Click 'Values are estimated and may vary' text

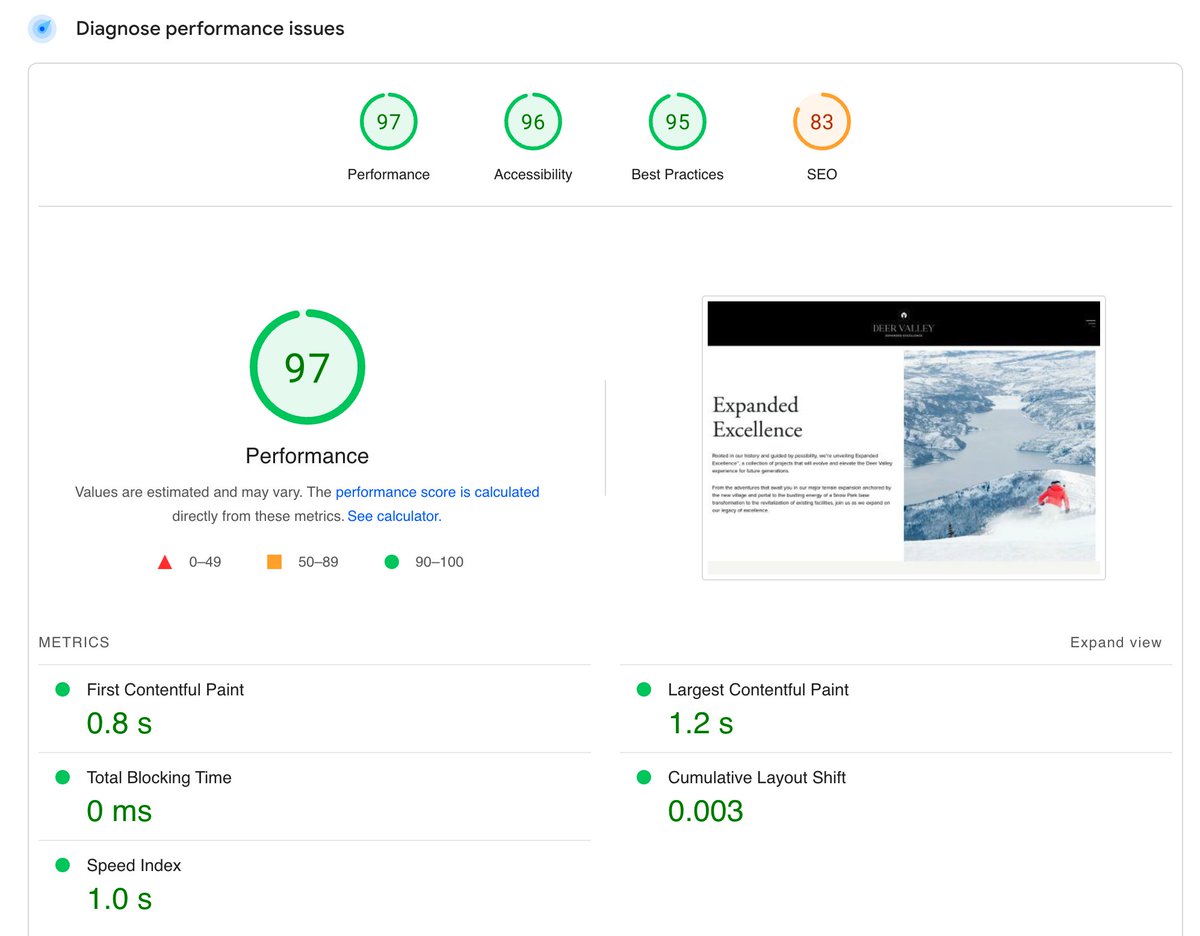pyautogui.click(x=188, y=492)
